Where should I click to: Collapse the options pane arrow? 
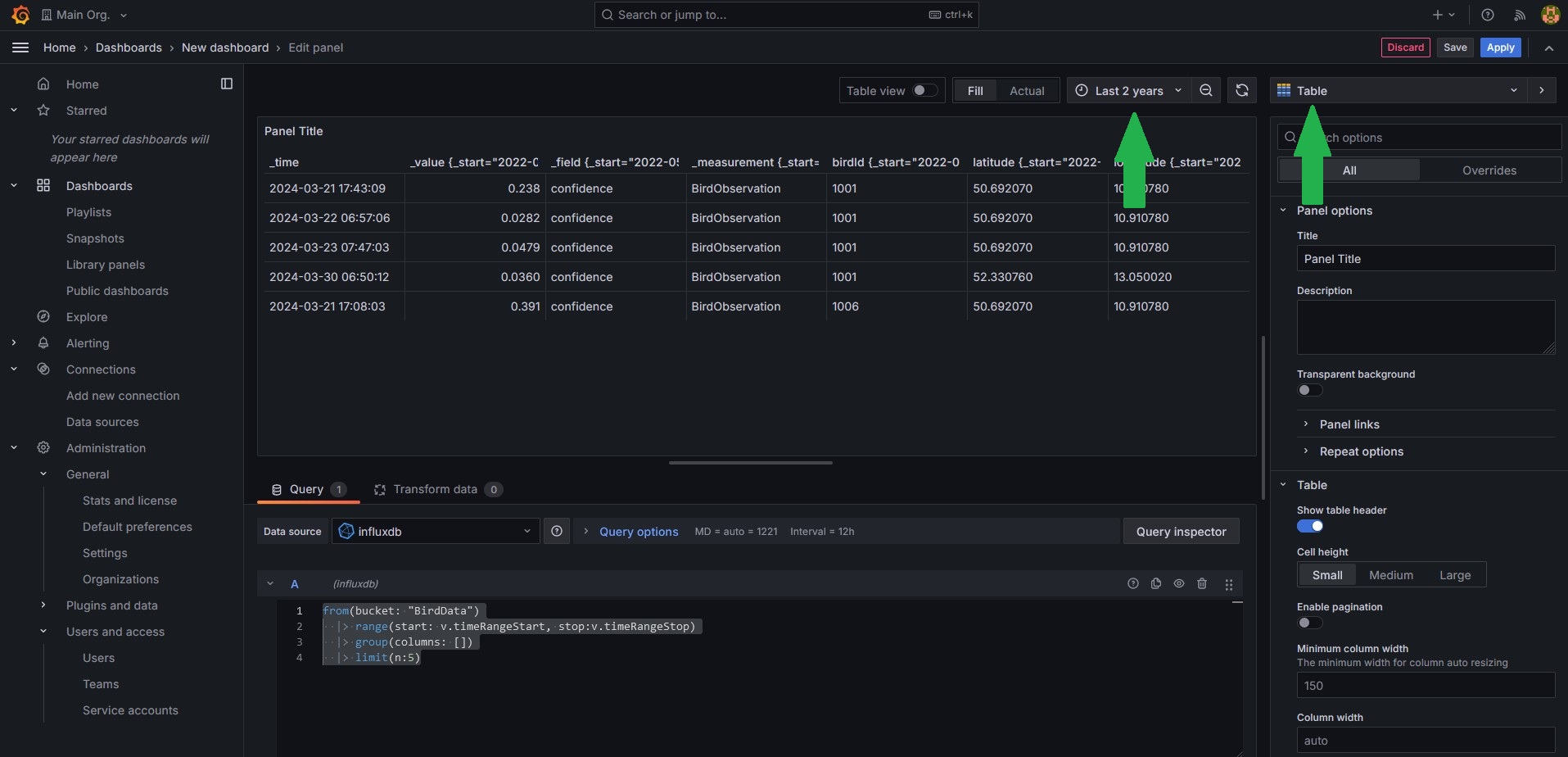(1542, 90)
